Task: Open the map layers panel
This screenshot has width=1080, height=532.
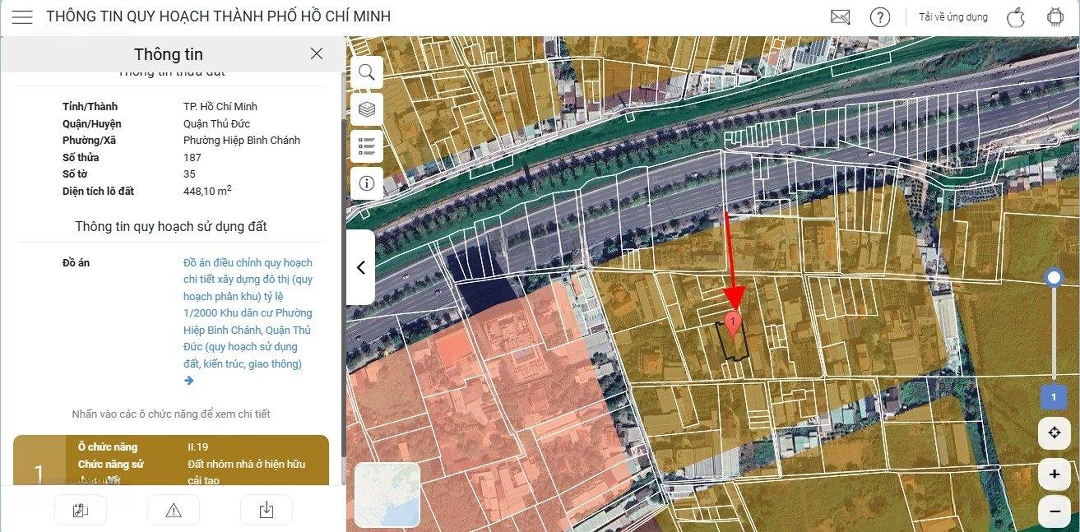Action: (366, 109)
